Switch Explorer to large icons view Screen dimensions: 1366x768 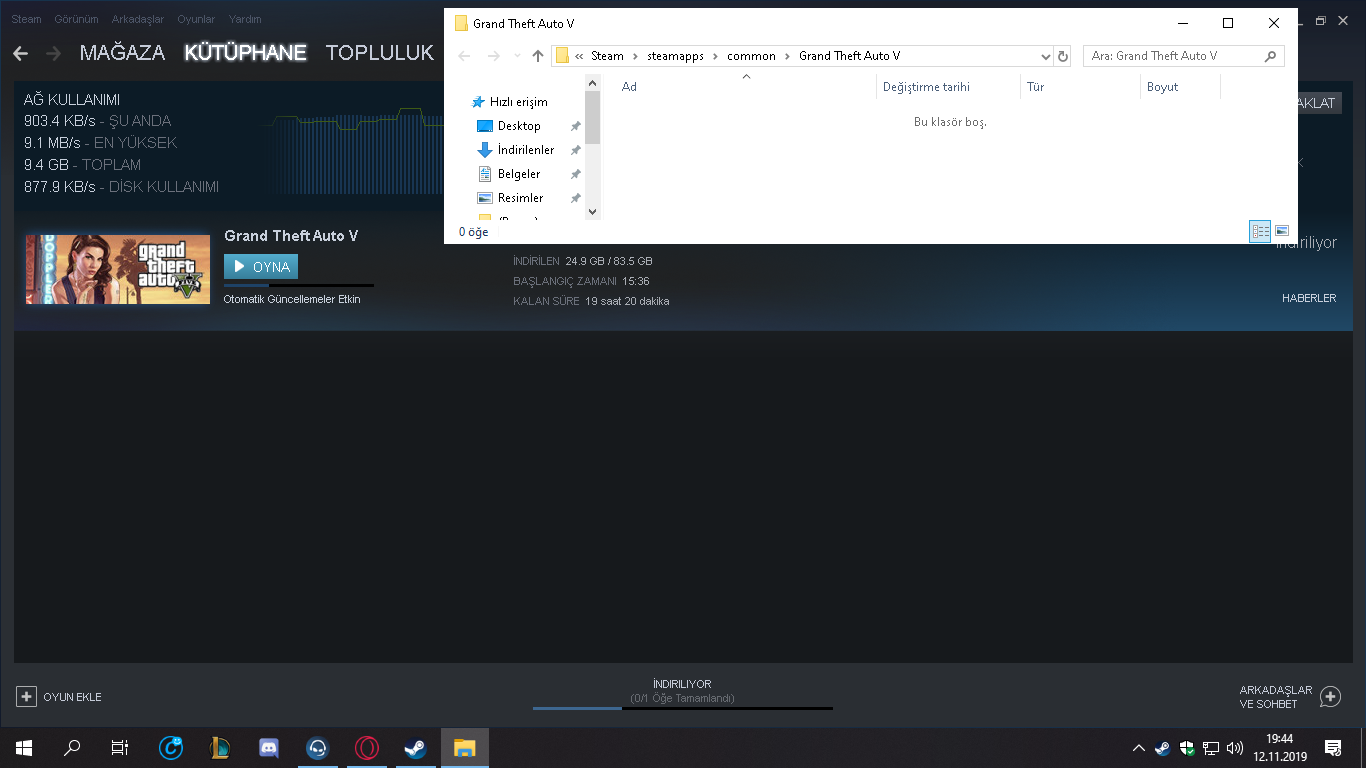coord(1282,231)
